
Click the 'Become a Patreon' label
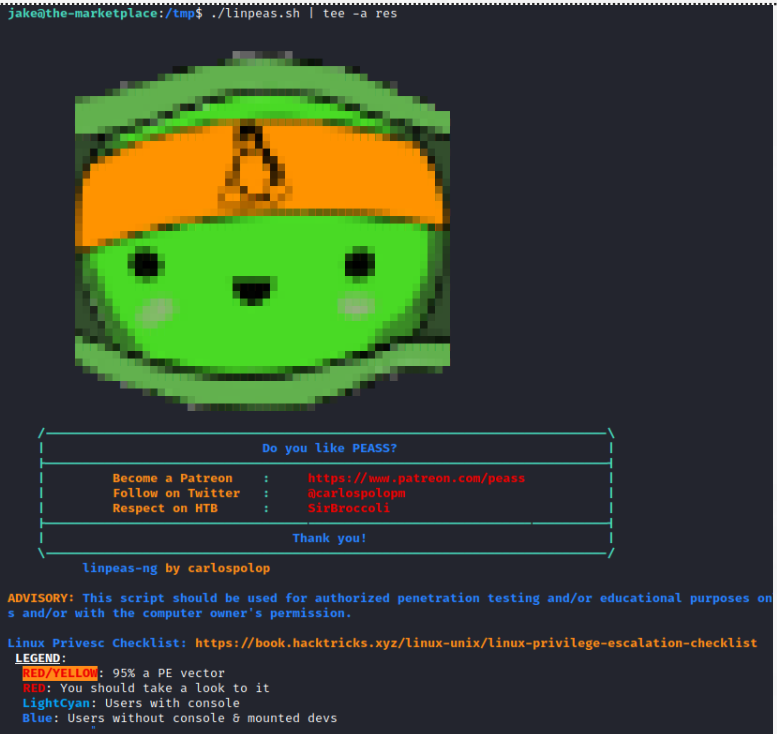172,478
